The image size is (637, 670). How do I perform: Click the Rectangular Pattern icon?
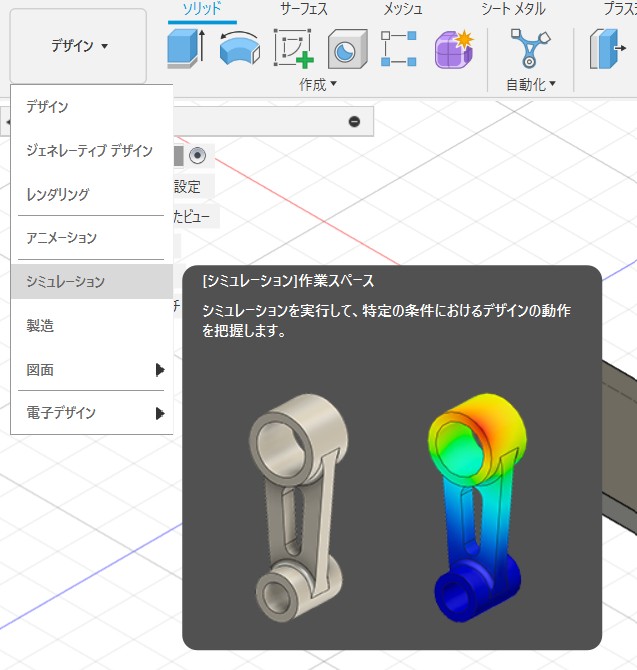coord(399,49)
